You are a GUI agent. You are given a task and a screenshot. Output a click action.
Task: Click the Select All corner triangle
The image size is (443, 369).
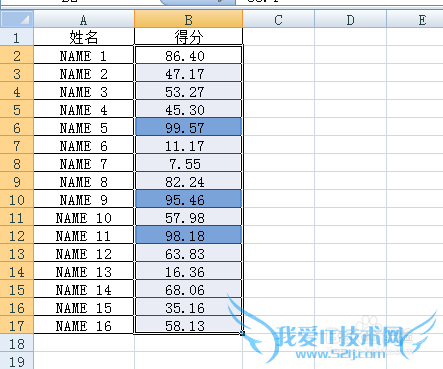pyautogui.click(x=17, y=19)
